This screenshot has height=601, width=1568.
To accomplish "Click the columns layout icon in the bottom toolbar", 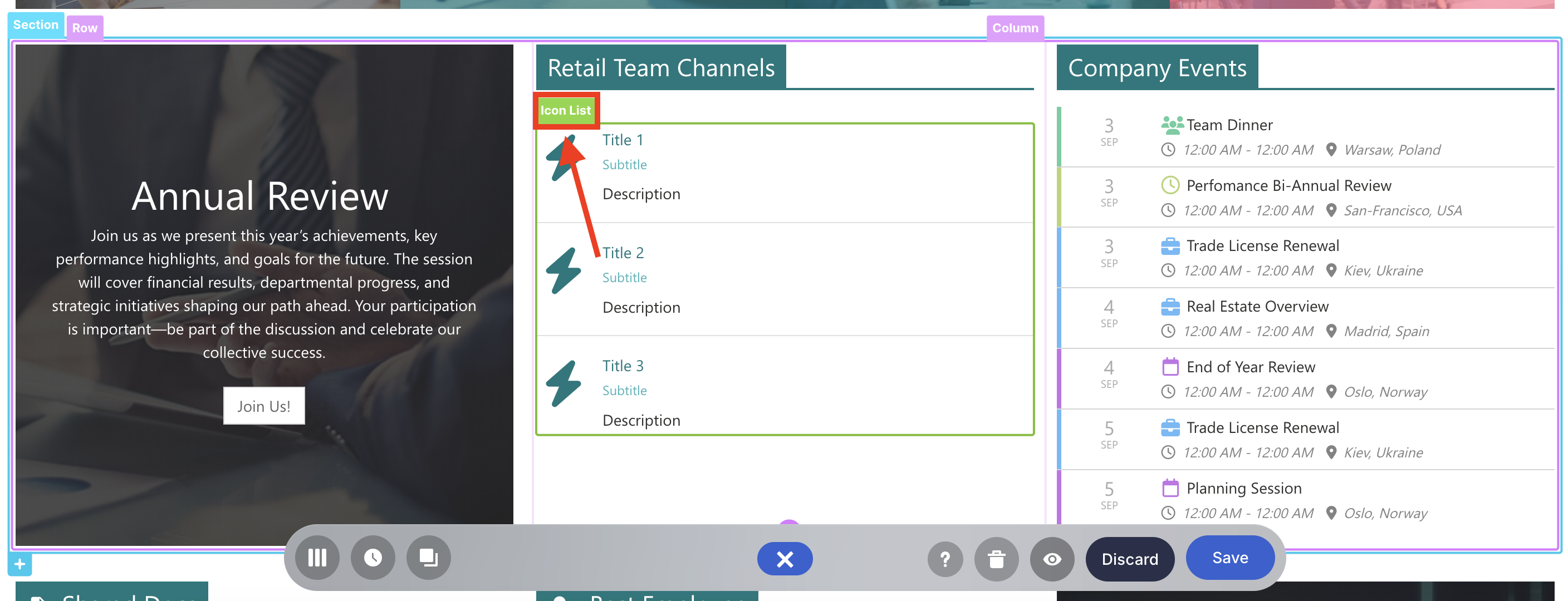I will (x=317, y=558).
